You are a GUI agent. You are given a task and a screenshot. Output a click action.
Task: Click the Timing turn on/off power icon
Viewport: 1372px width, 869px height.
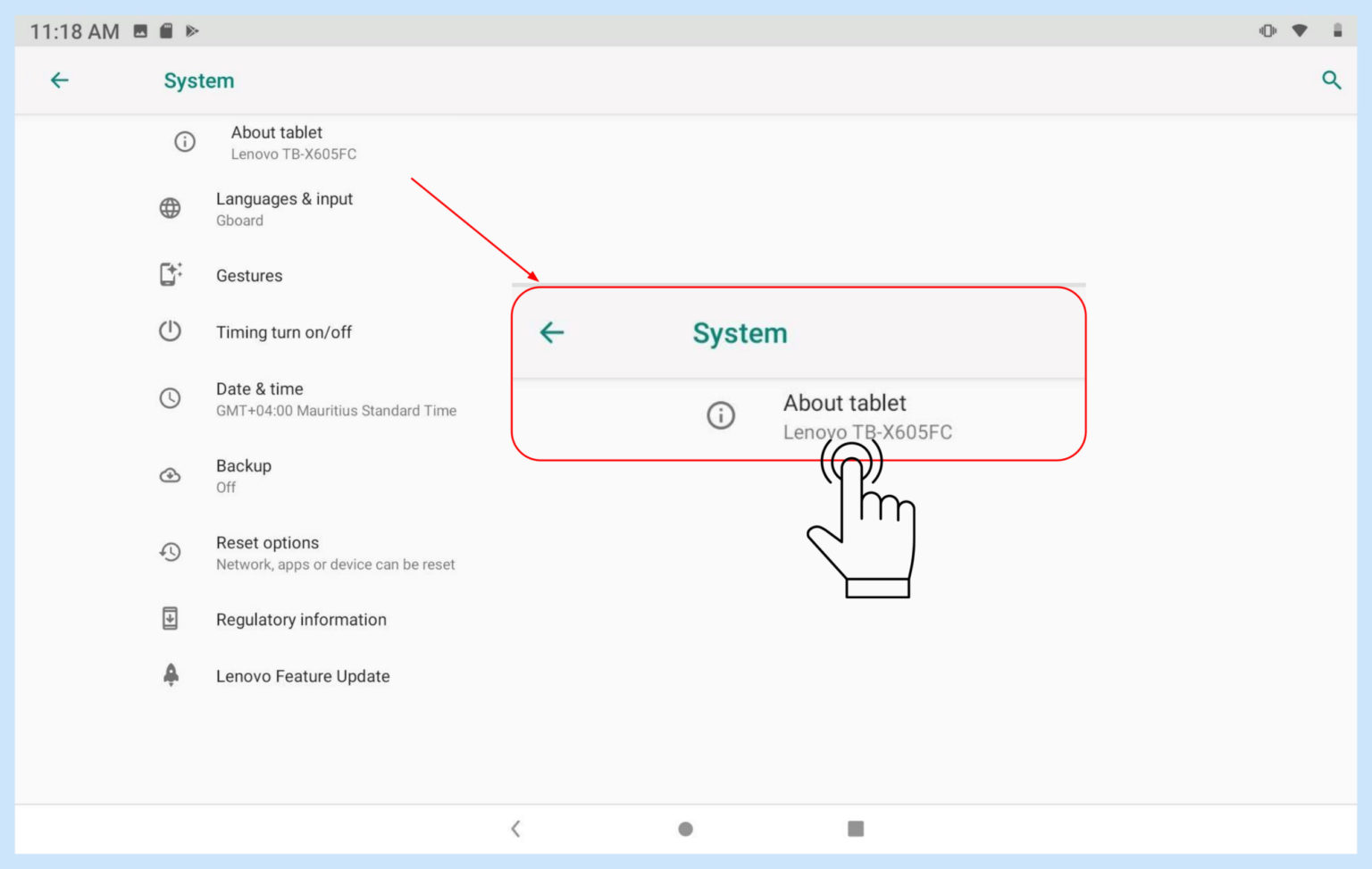coord(171,330)
